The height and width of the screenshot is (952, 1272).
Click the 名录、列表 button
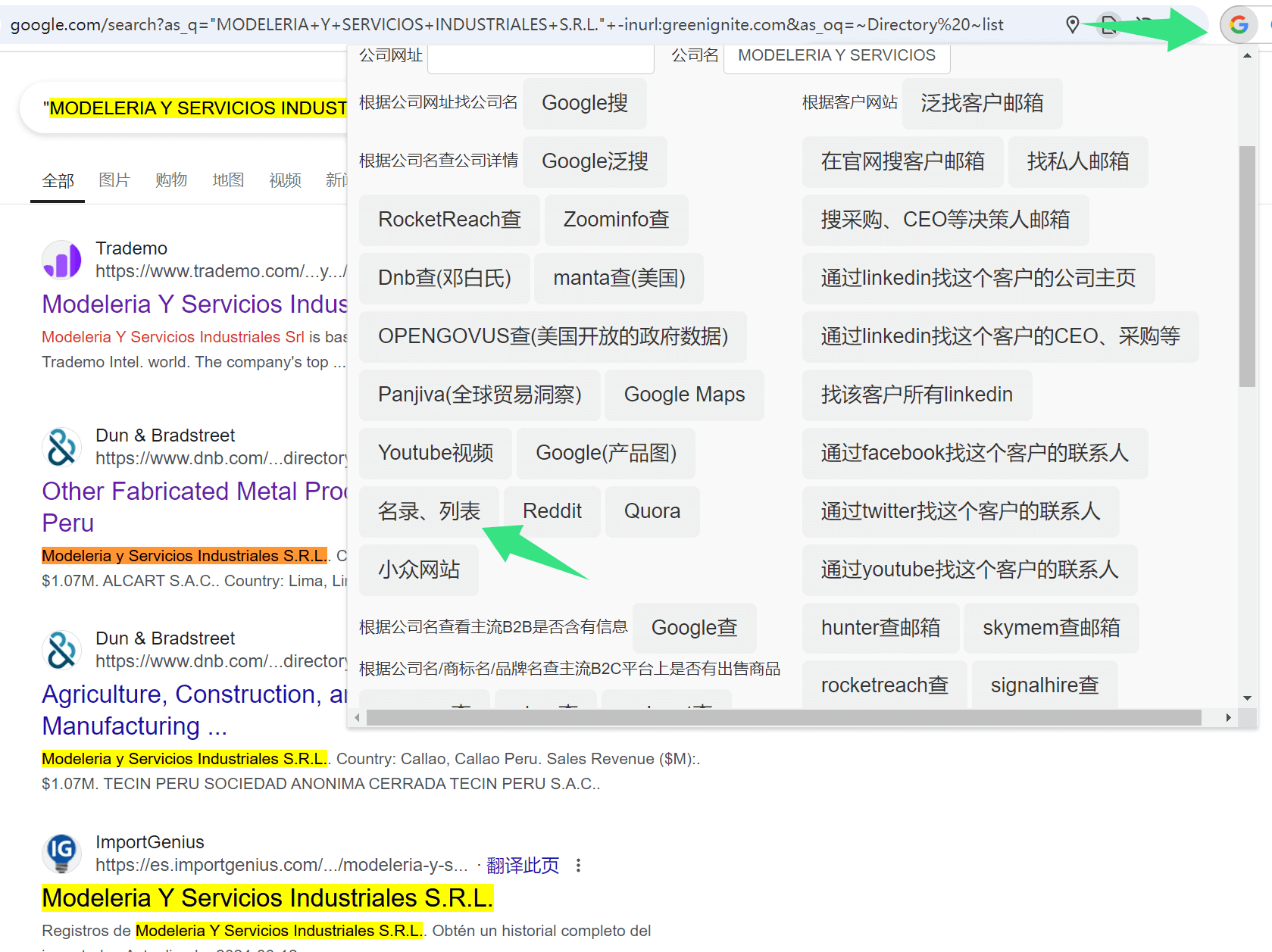[x=429, y=511]
